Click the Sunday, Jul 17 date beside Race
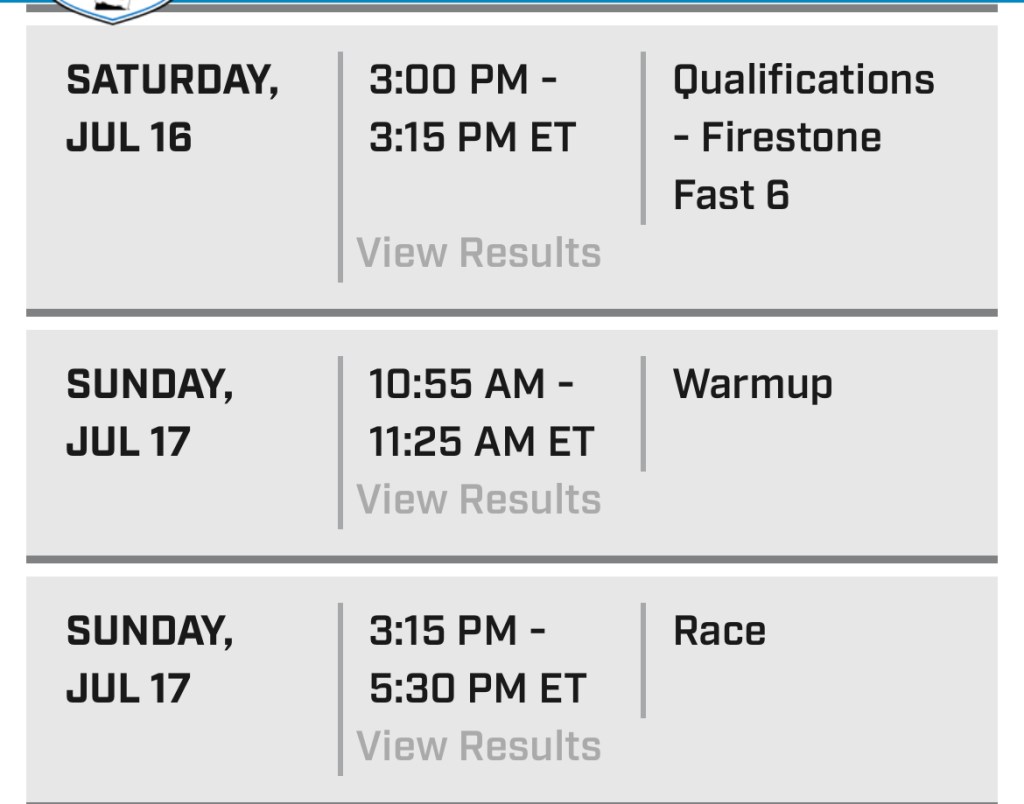The image size is (1024, 804). [x=149, y=659]
